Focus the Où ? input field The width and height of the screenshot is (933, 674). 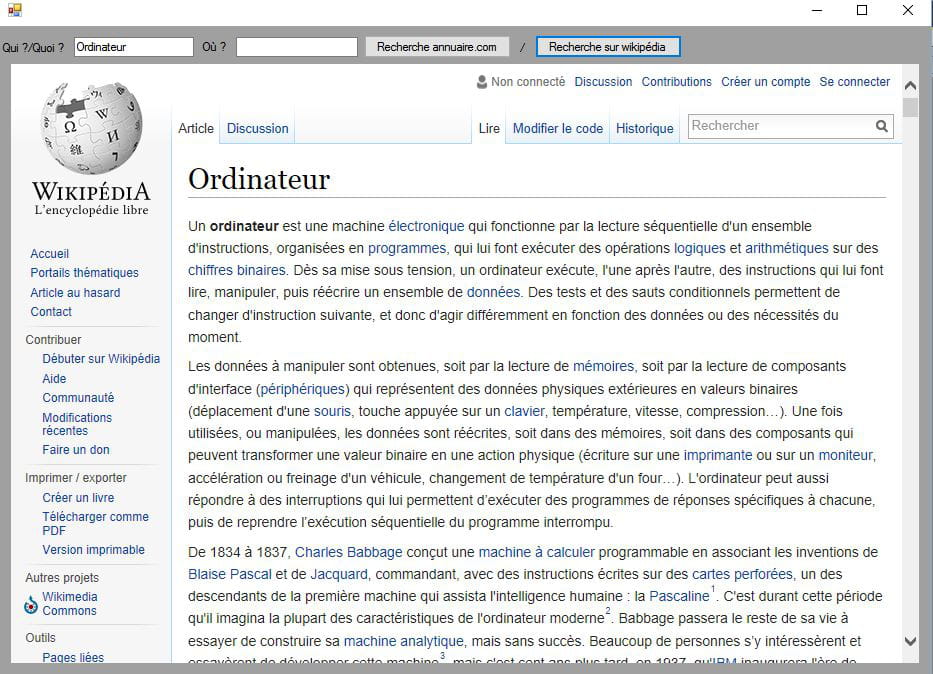tap(297, 47)
